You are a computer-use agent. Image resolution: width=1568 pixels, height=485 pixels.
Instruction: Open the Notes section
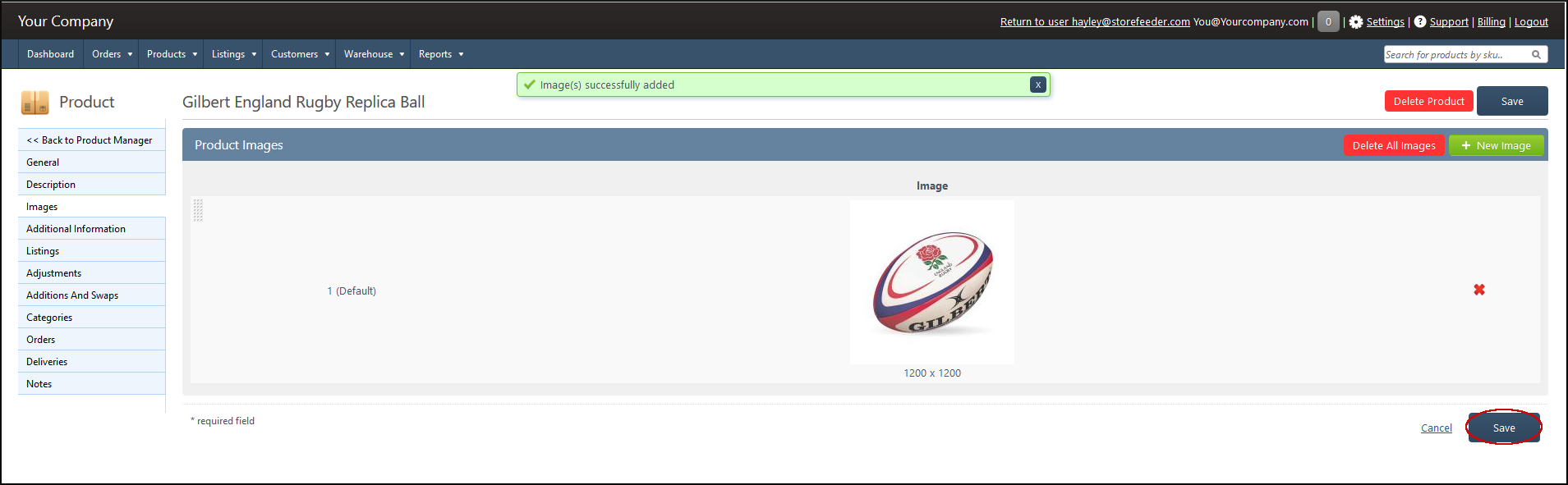[x=92, y=384]
